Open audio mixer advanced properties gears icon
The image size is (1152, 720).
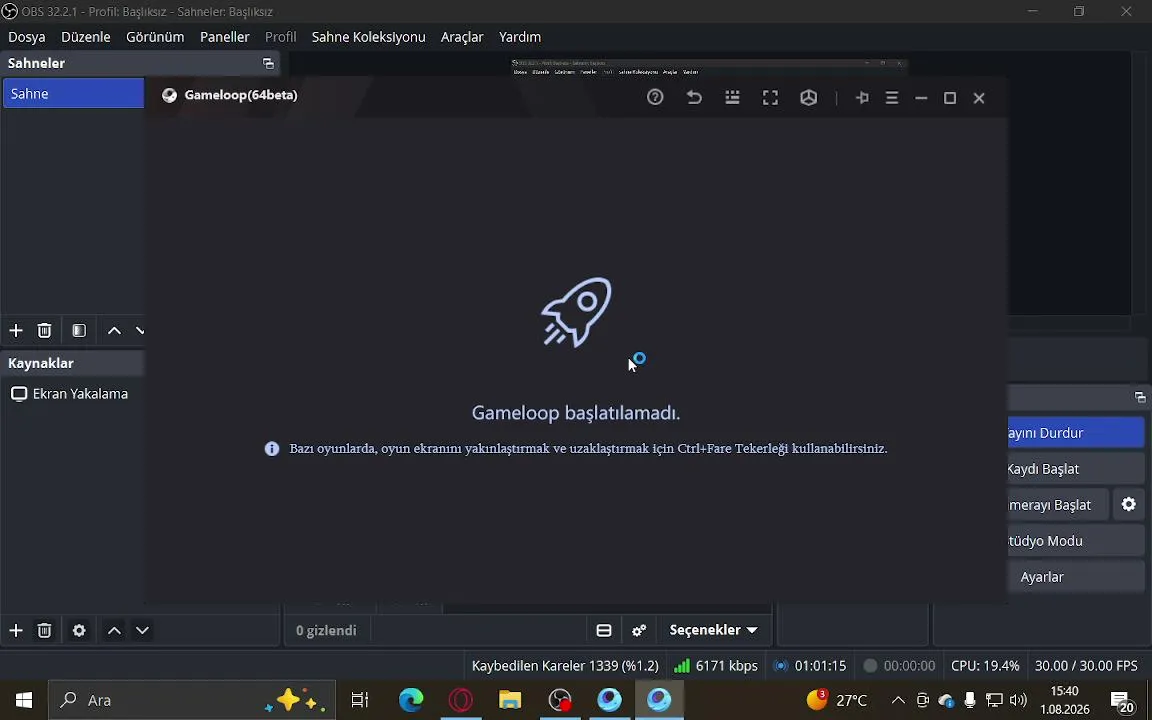point(639,630)
